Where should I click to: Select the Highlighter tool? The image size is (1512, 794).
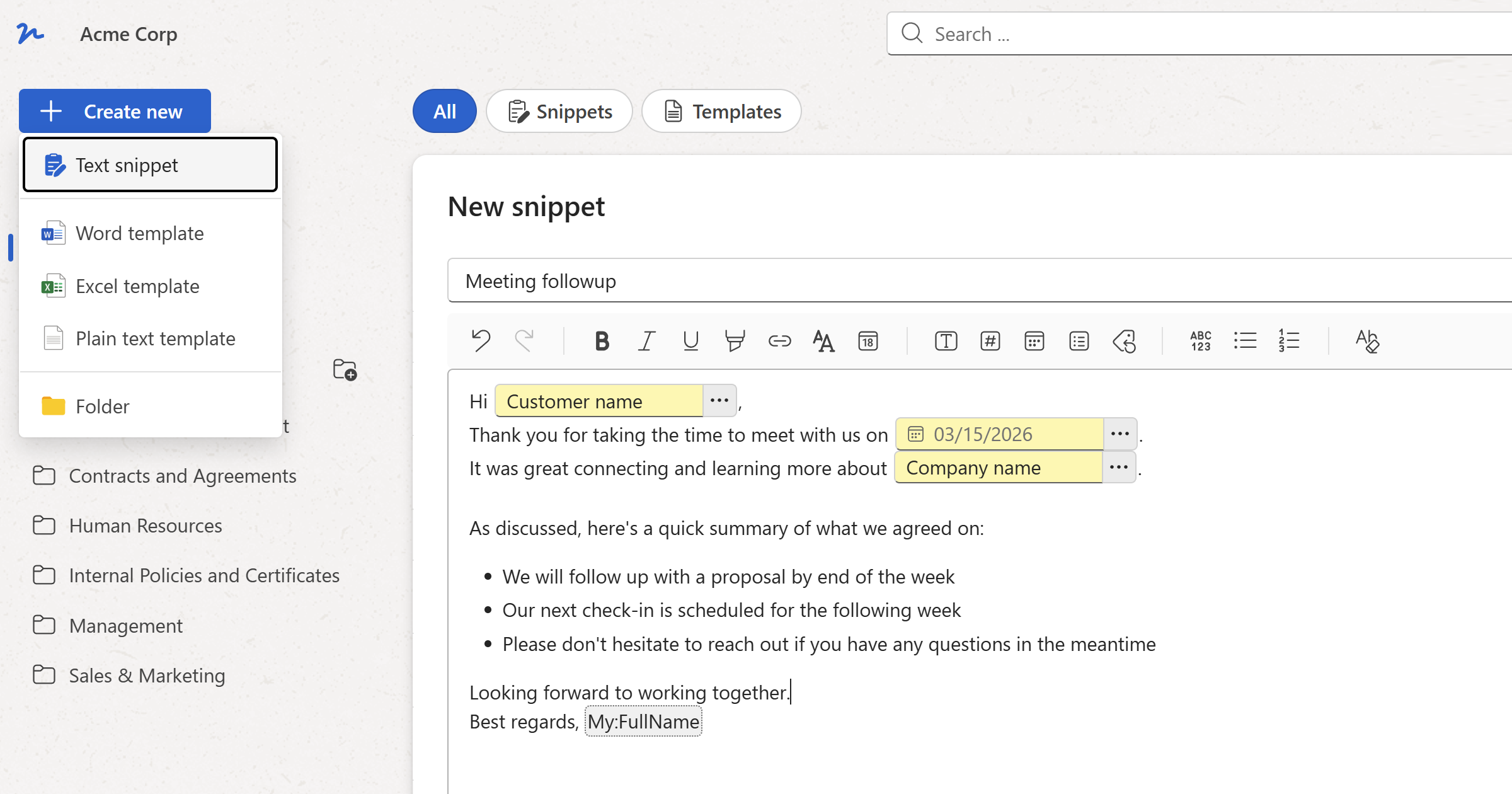tap(735, 341)
